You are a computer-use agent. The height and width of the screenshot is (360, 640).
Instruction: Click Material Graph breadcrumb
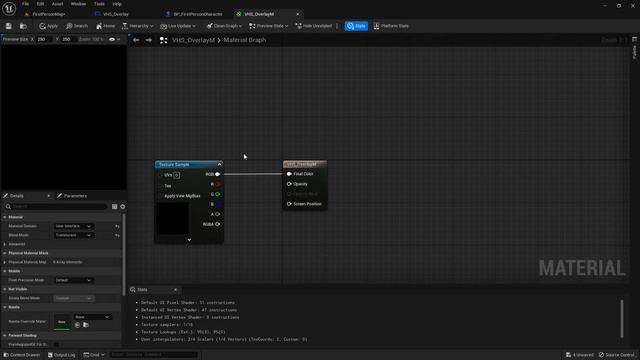[244, 40]
